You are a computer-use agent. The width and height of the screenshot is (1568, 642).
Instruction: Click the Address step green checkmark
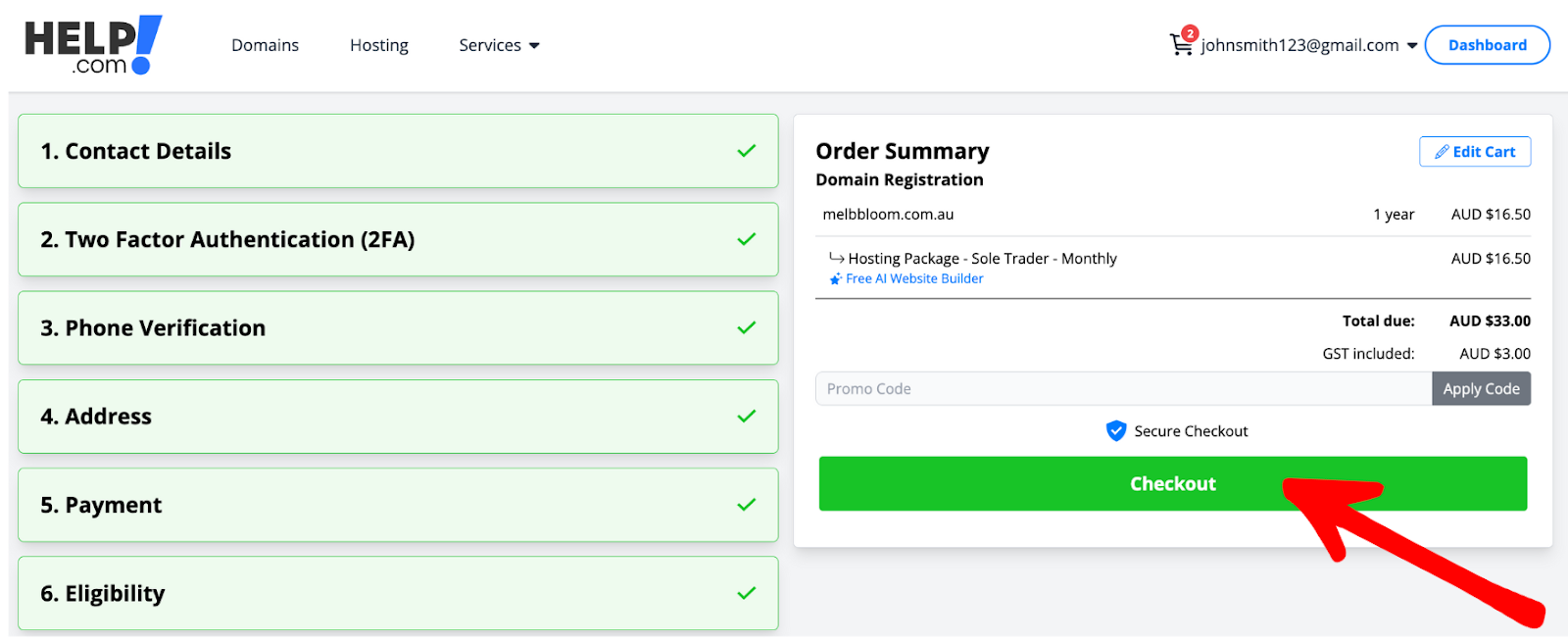click(x=746, y=417)
